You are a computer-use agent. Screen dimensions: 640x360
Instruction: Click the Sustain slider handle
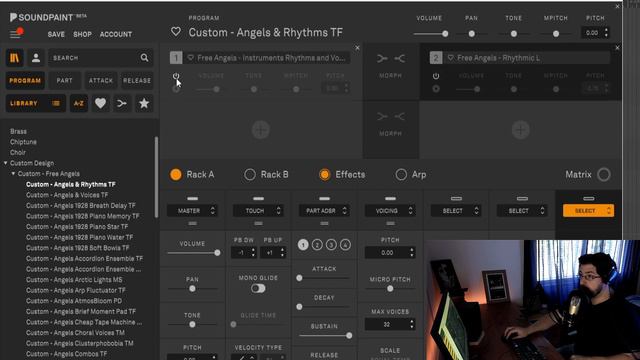coord(349,336)
